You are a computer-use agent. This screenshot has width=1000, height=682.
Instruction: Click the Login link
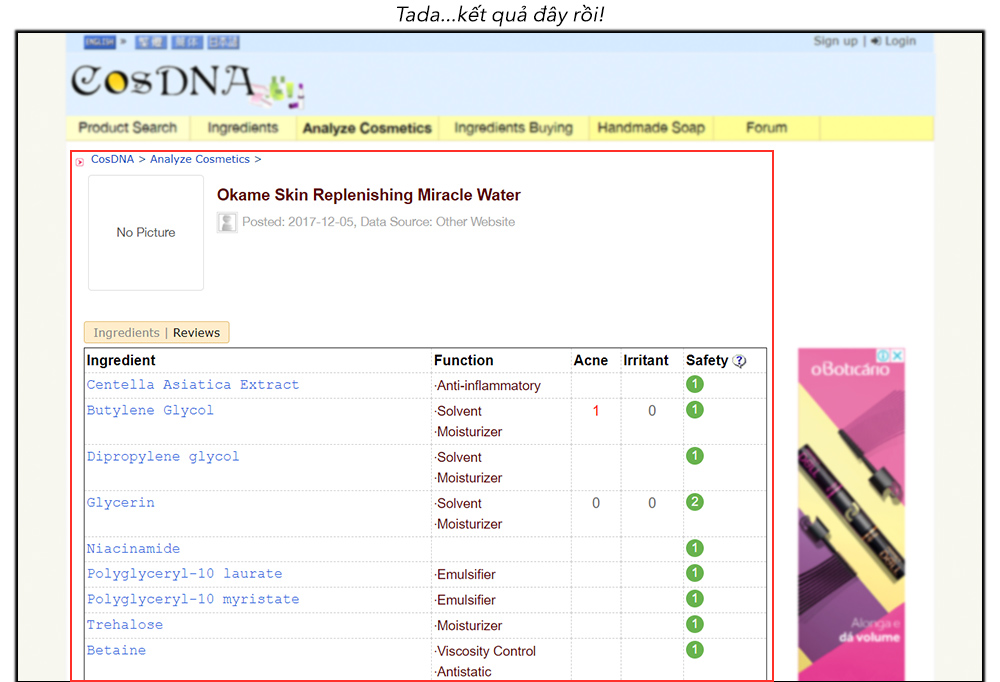click(893, 41)
